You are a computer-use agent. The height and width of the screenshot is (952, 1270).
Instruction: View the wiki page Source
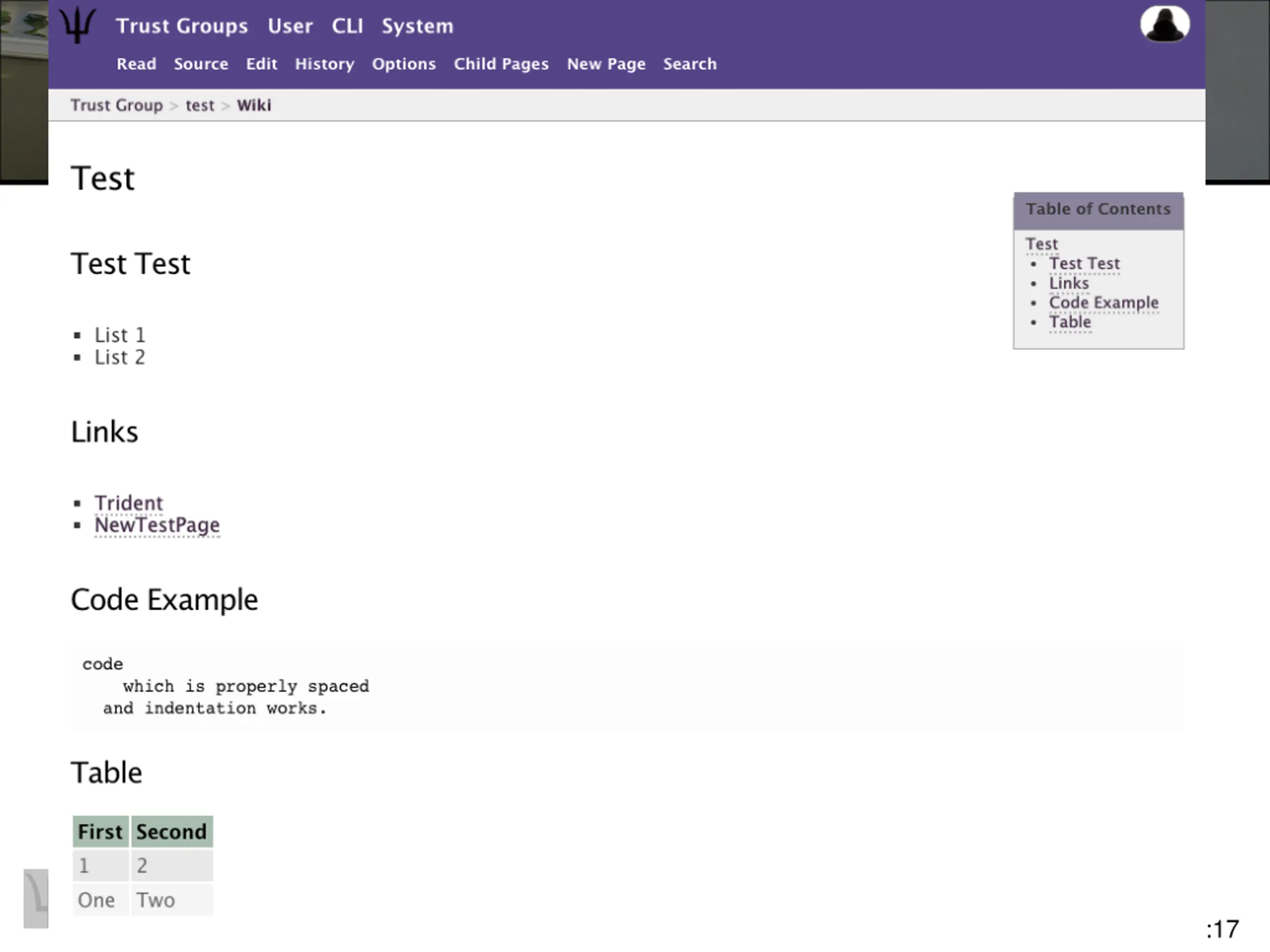click(x=201, y=63)
